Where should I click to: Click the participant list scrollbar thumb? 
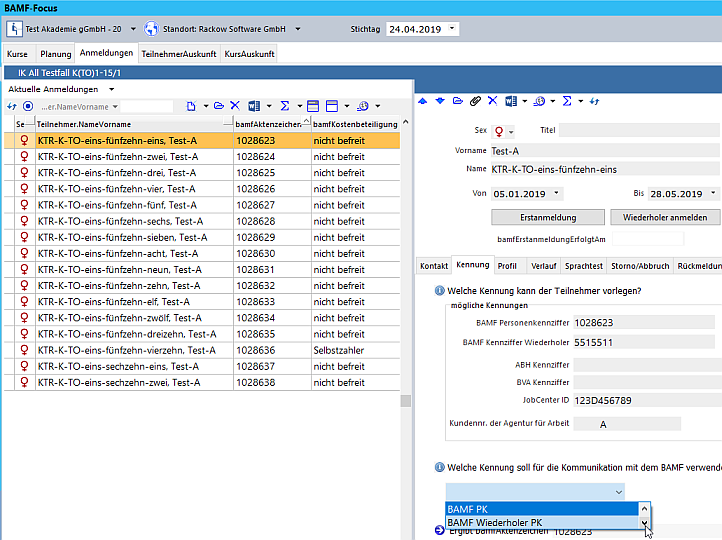(406, 401)
